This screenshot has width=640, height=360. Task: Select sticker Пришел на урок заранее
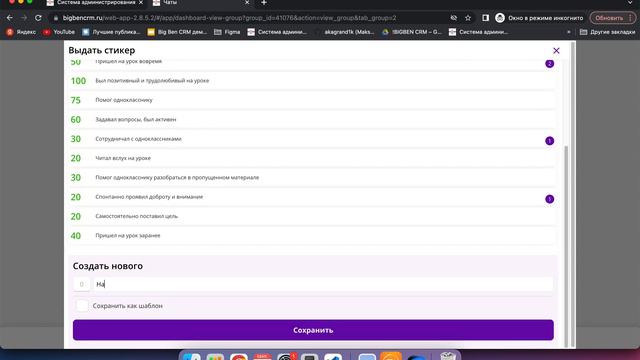coord(313,236)
